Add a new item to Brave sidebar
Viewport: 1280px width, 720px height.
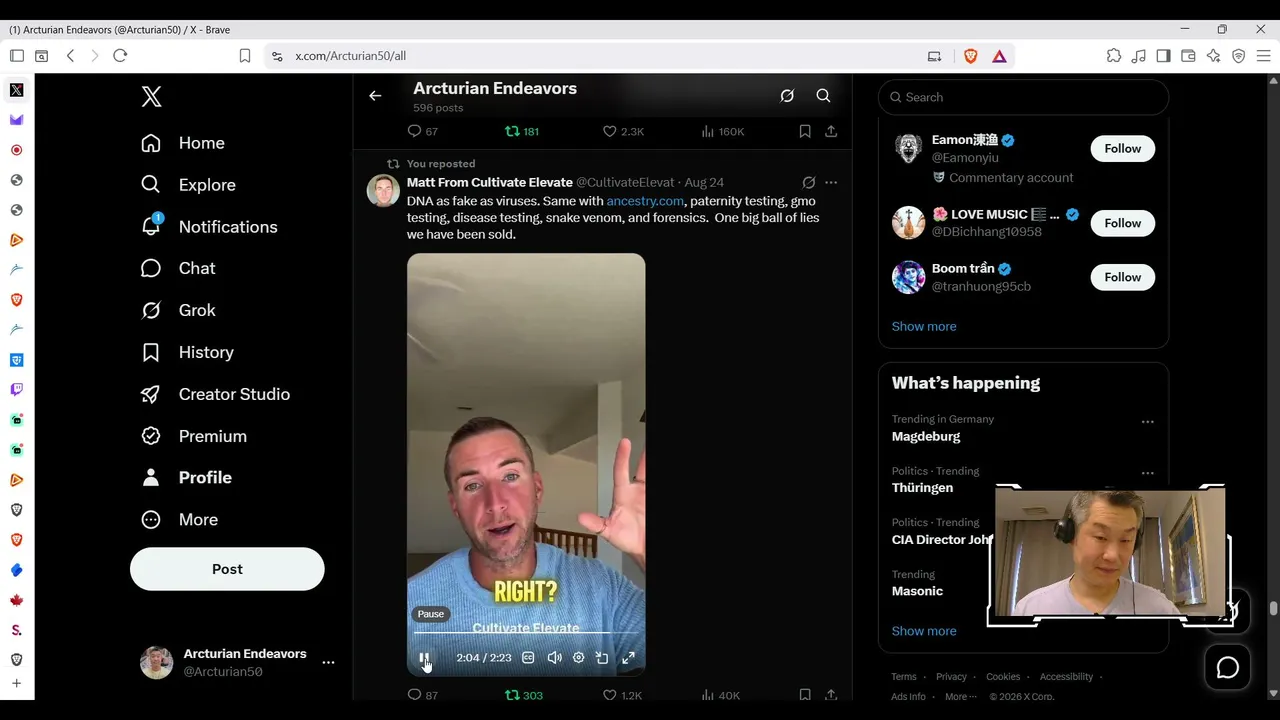[x=17, y=684]
